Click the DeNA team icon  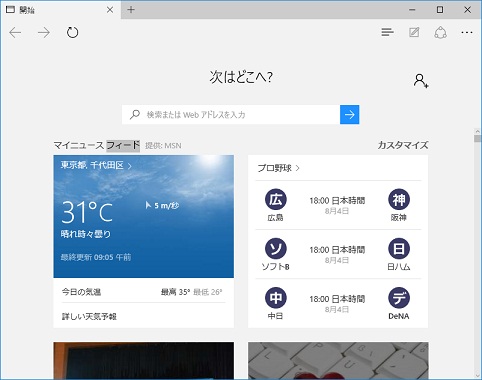click(399, 298)
